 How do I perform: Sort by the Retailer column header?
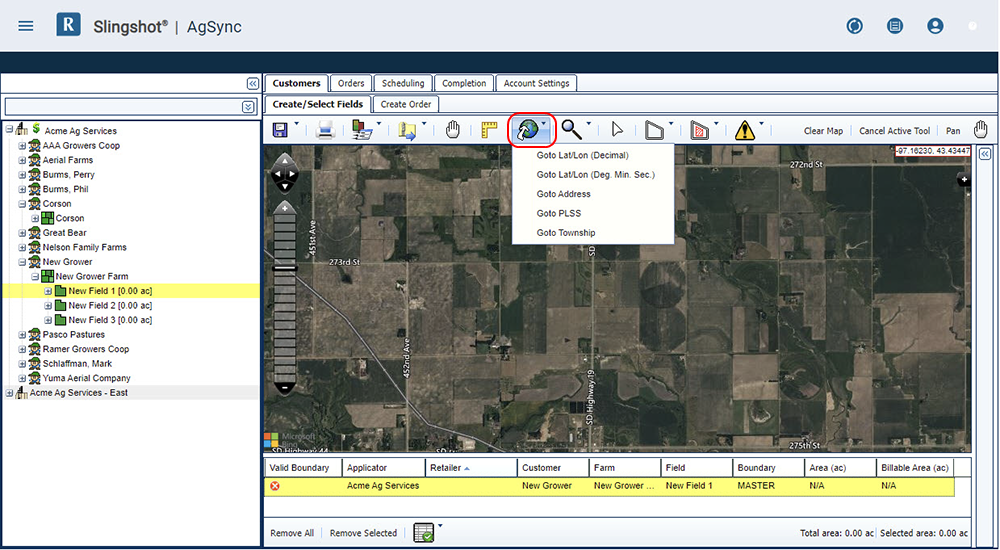[471, 468]
